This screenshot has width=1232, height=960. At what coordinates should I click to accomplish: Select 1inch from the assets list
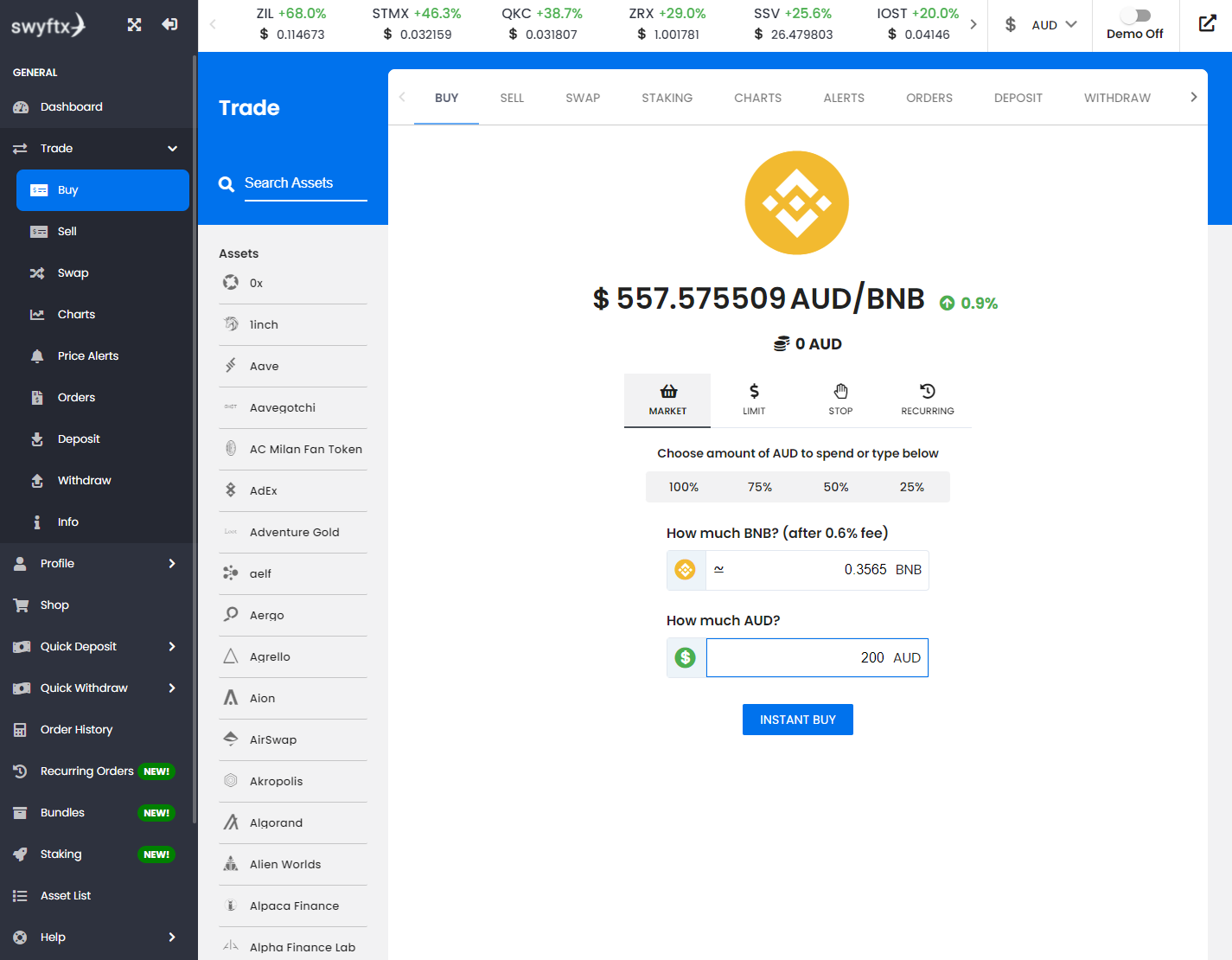tap(293, 325)
